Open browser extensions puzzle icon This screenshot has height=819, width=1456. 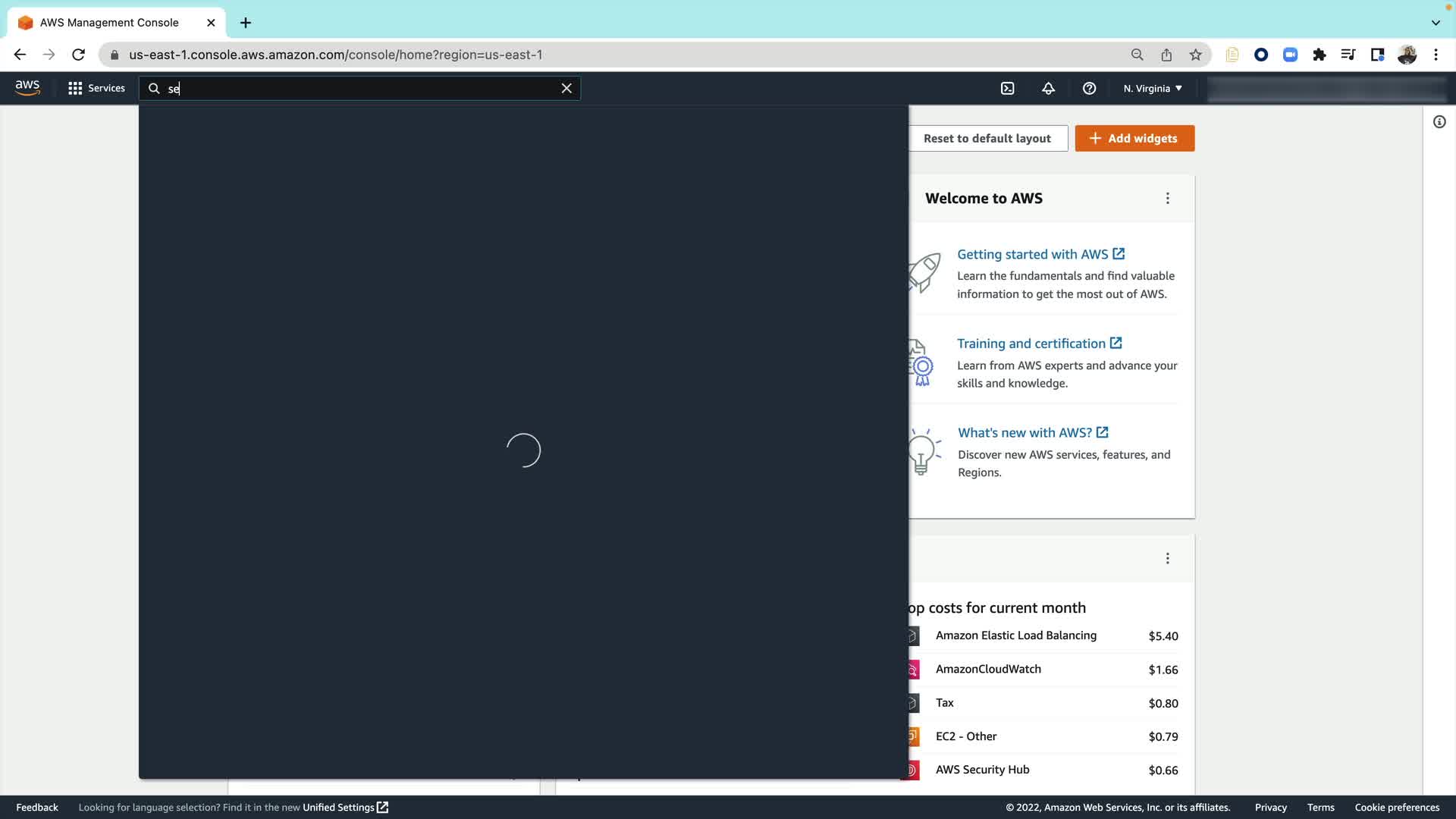[1319, 55]
